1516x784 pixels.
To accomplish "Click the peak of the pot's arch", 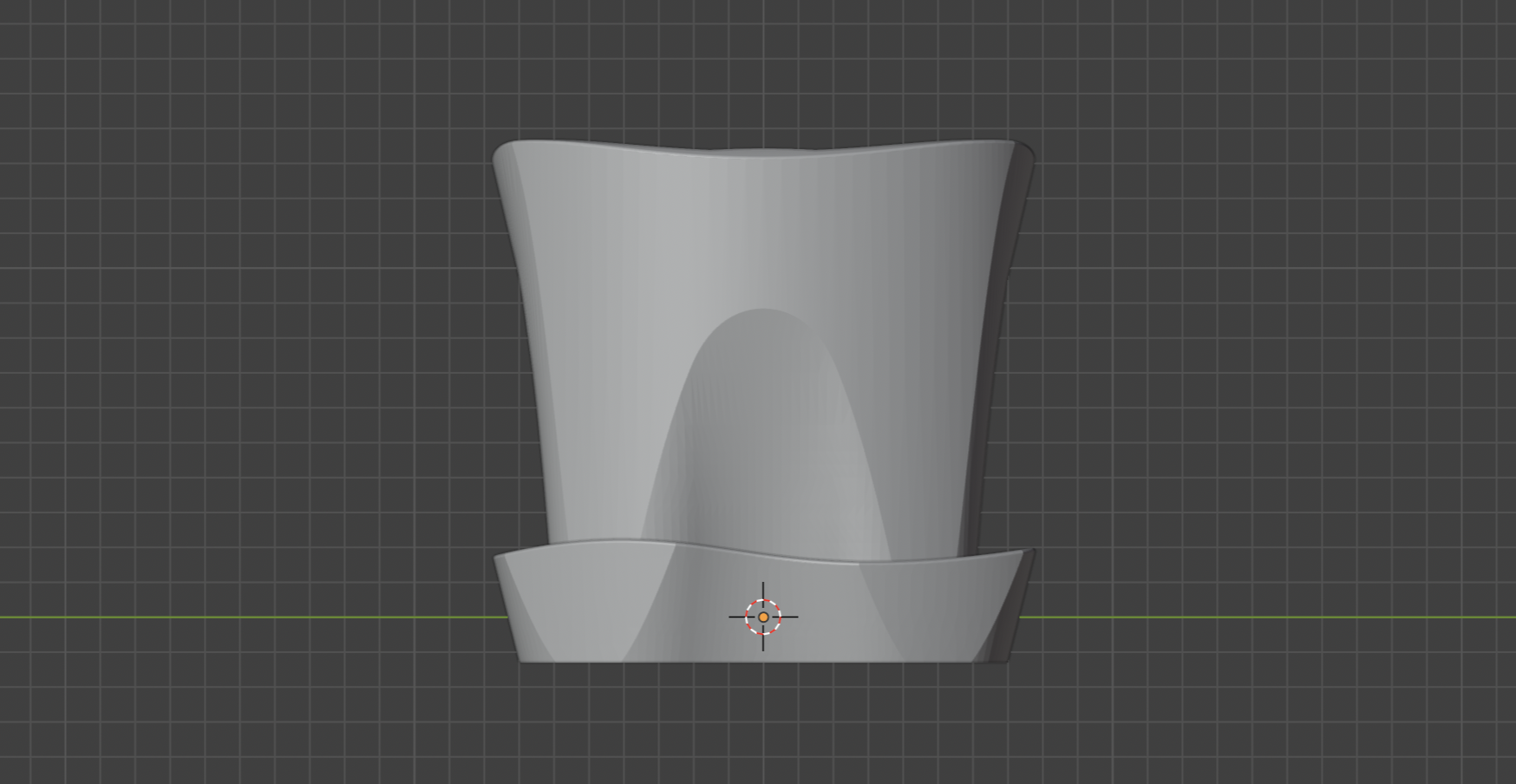I will (763, 310).
